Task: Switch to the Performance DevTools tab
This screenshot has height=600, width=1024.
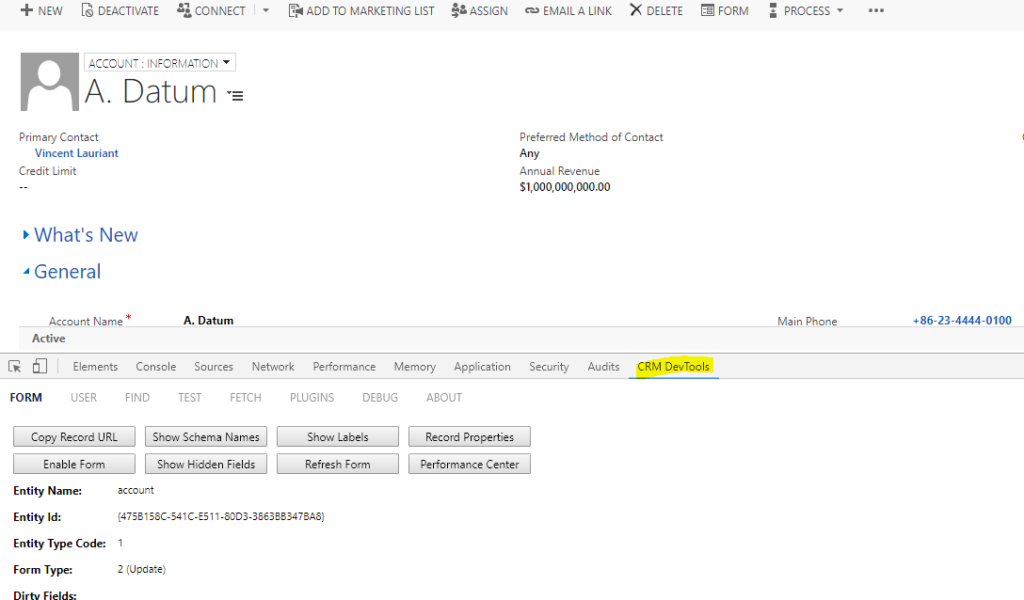Action: [344, 367]
